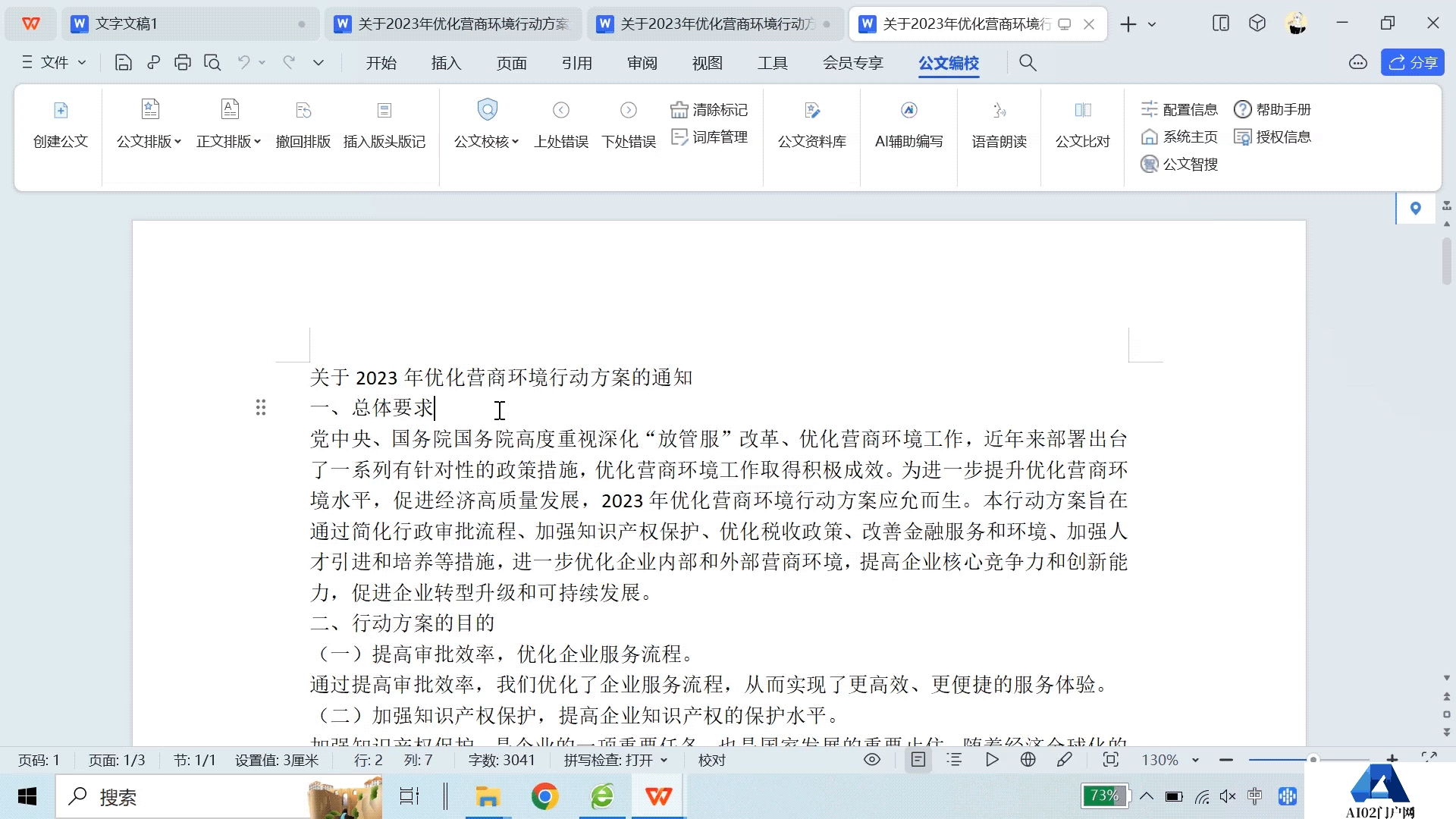Jump to 上处错误

pyautogui.click(x=561, y=126)
